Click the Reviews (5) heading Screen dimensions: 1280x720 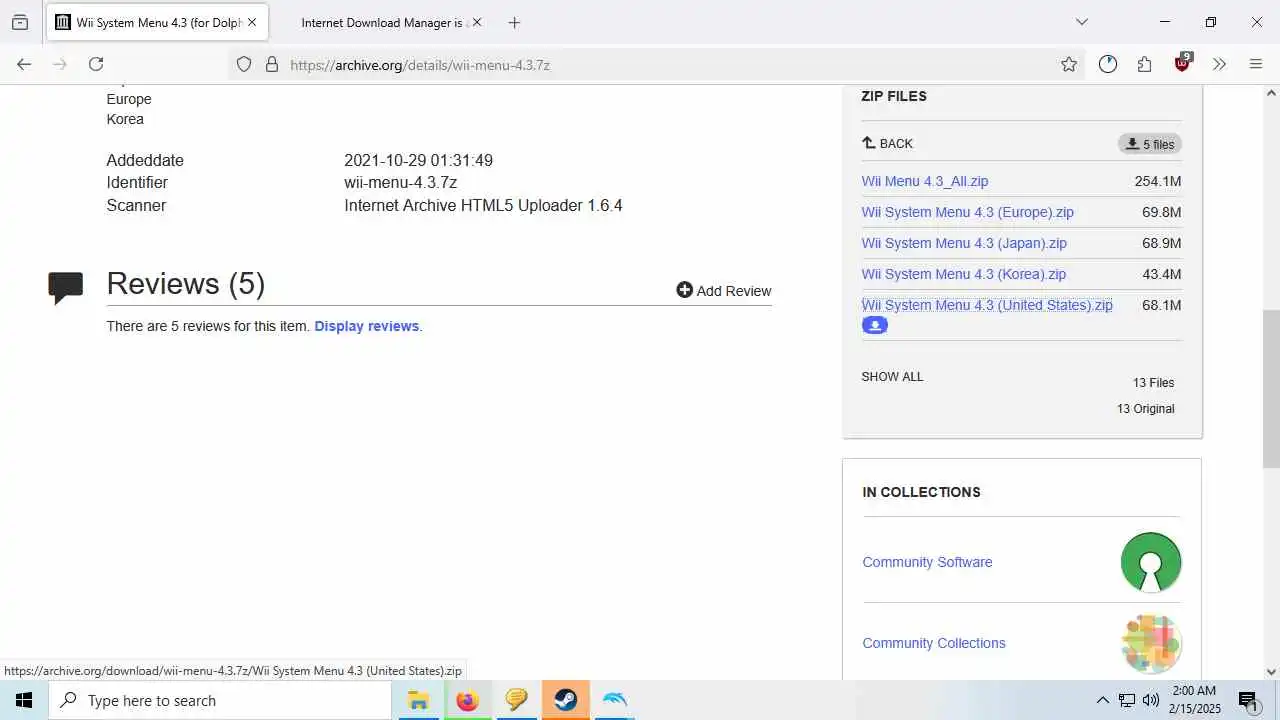click(x=186, y=284)
